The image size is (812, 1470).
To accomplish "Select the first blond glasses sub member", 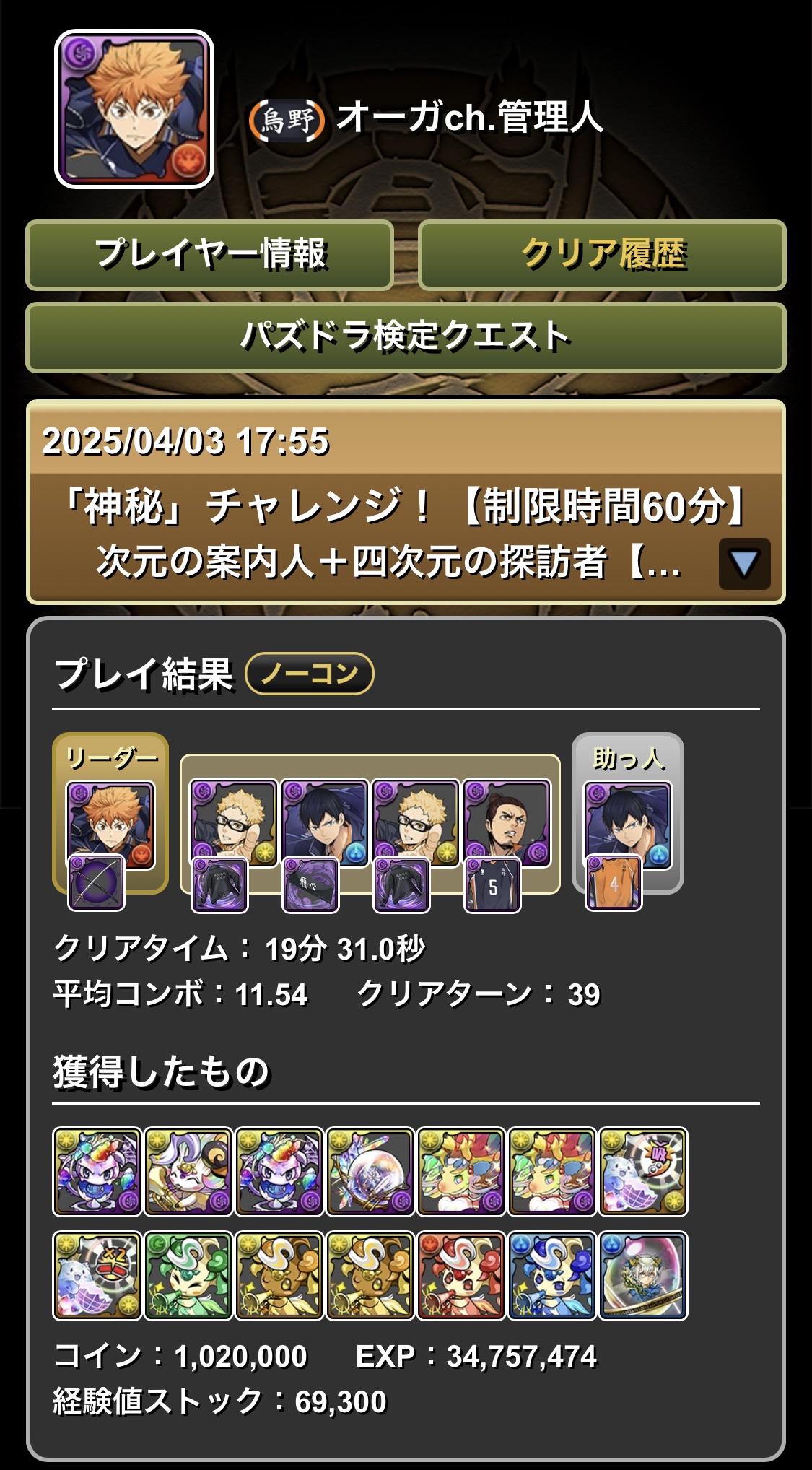I will pyautogui.click(x=233, y=823).
